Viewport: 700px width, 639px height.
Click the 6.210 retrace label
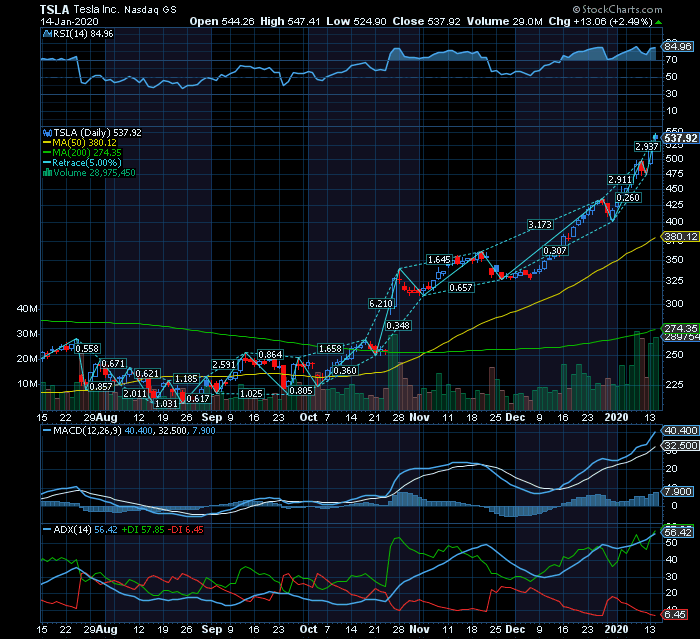381,304
